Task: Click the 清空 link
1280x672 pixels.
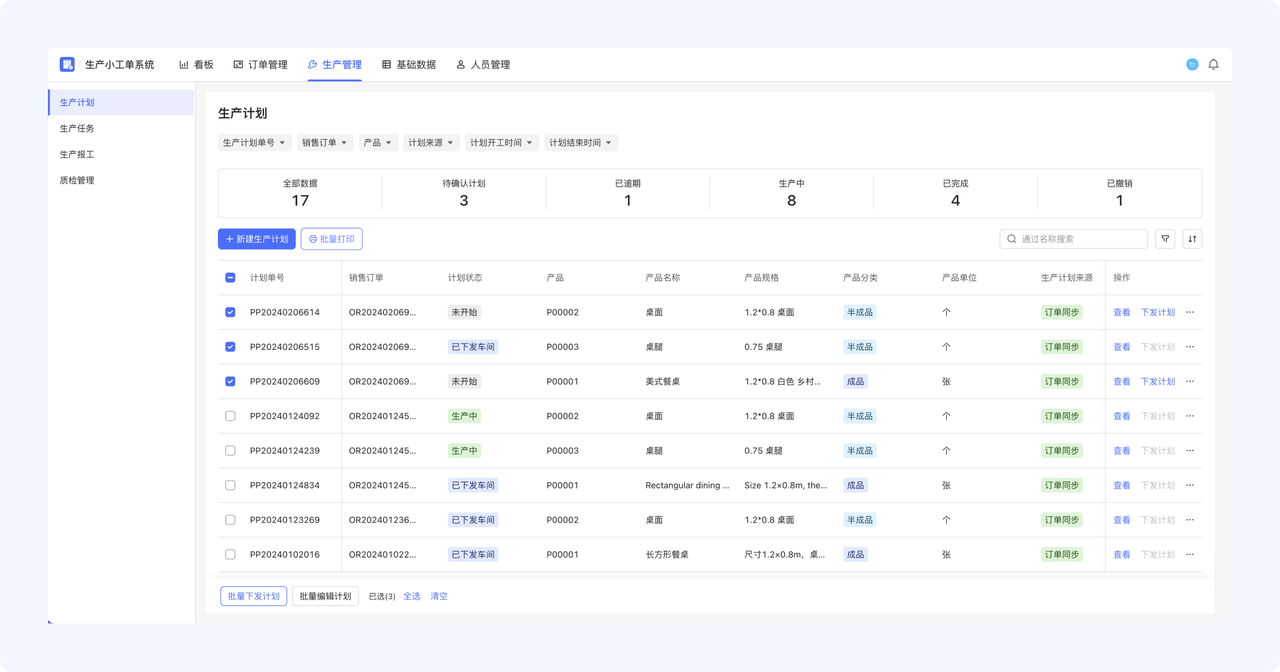Action: pyautogui.click(x=439, y=596)
